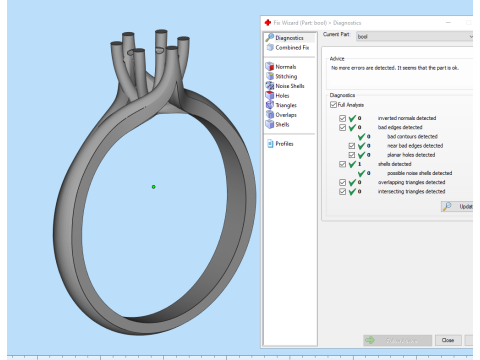Click the Holes cube icon
480x360 pixels.
pos(270,96)
